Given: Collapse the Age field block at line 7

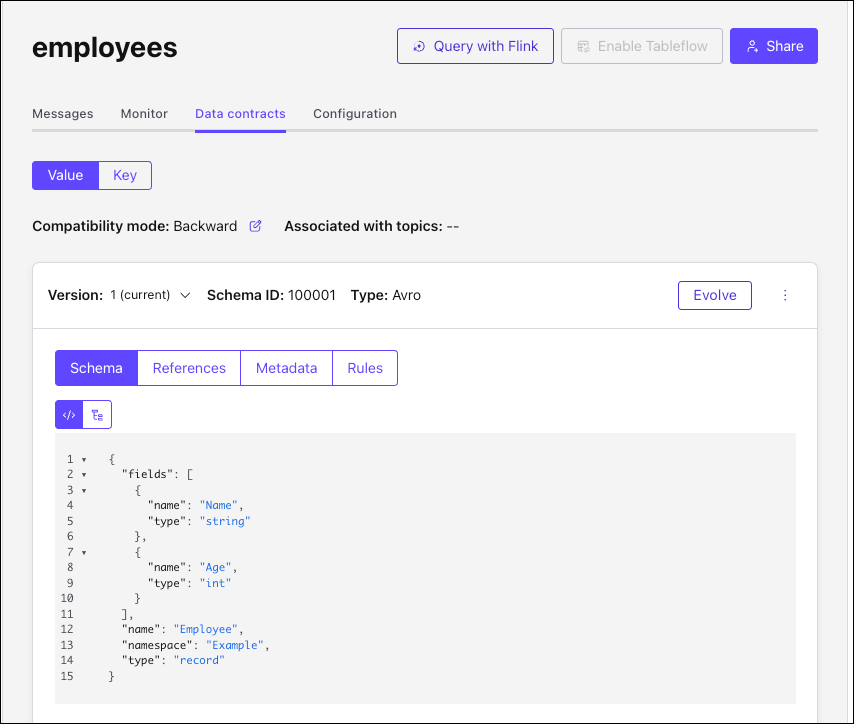Looking at the screenshot, I should tap(84, 551).
